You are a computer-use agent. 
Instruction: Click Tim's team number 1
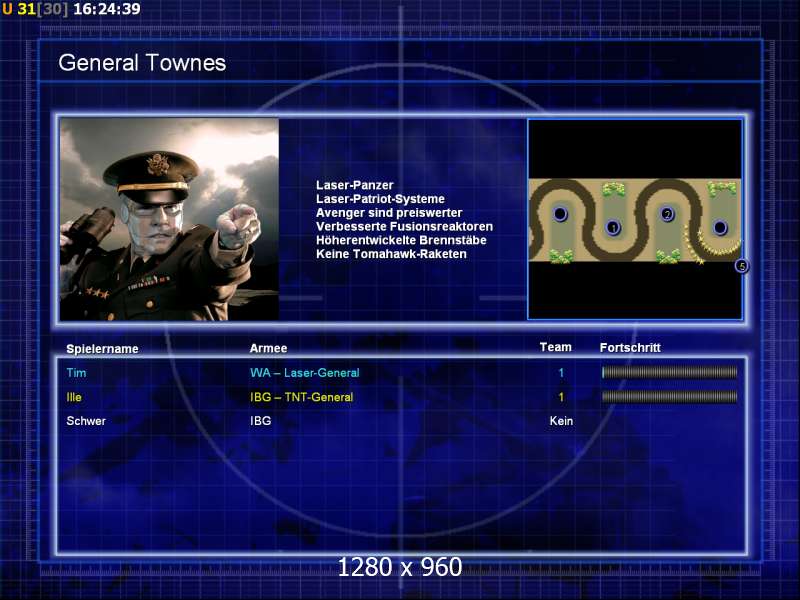pyautogui.click(x=561, y=373)
